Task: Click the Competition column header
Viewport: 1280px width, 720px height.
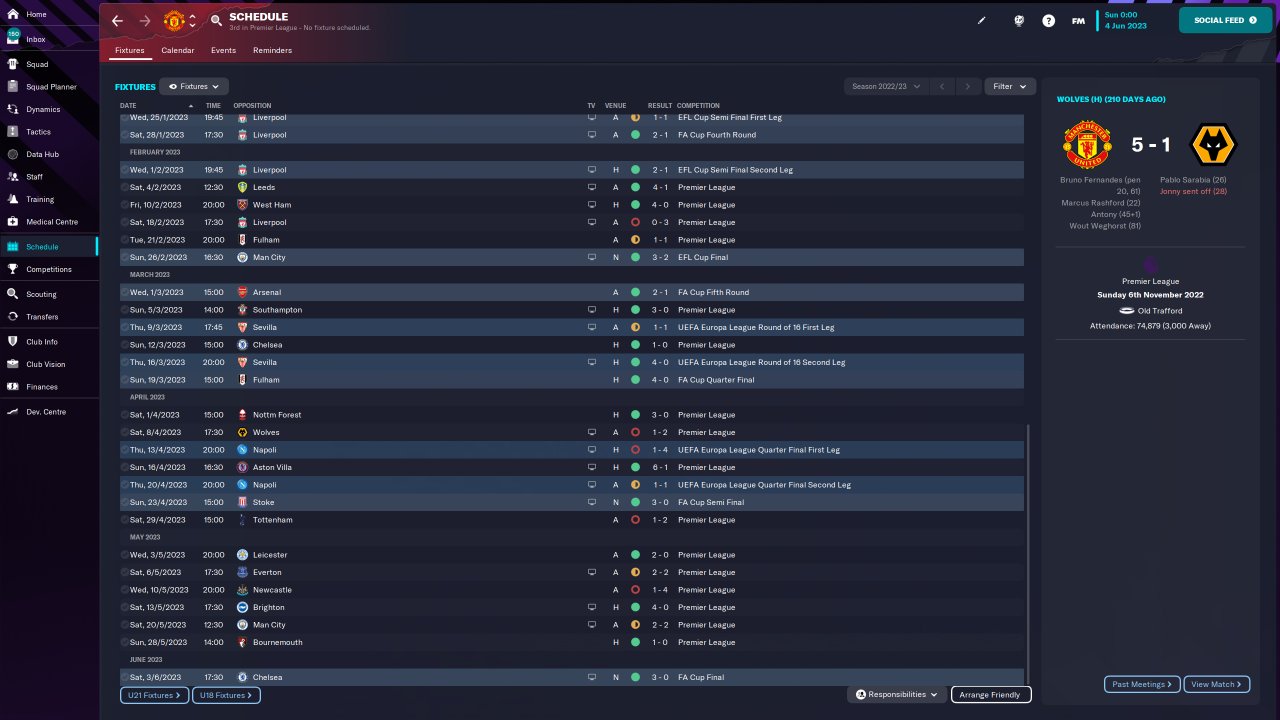Action: coord(698,105)
